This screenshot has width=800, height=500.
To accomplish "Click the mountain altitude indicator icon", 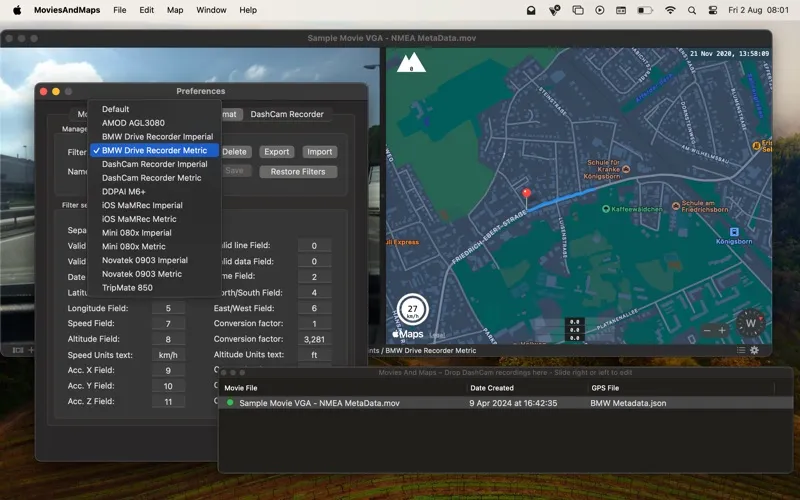I will click(x=411, y=62).
